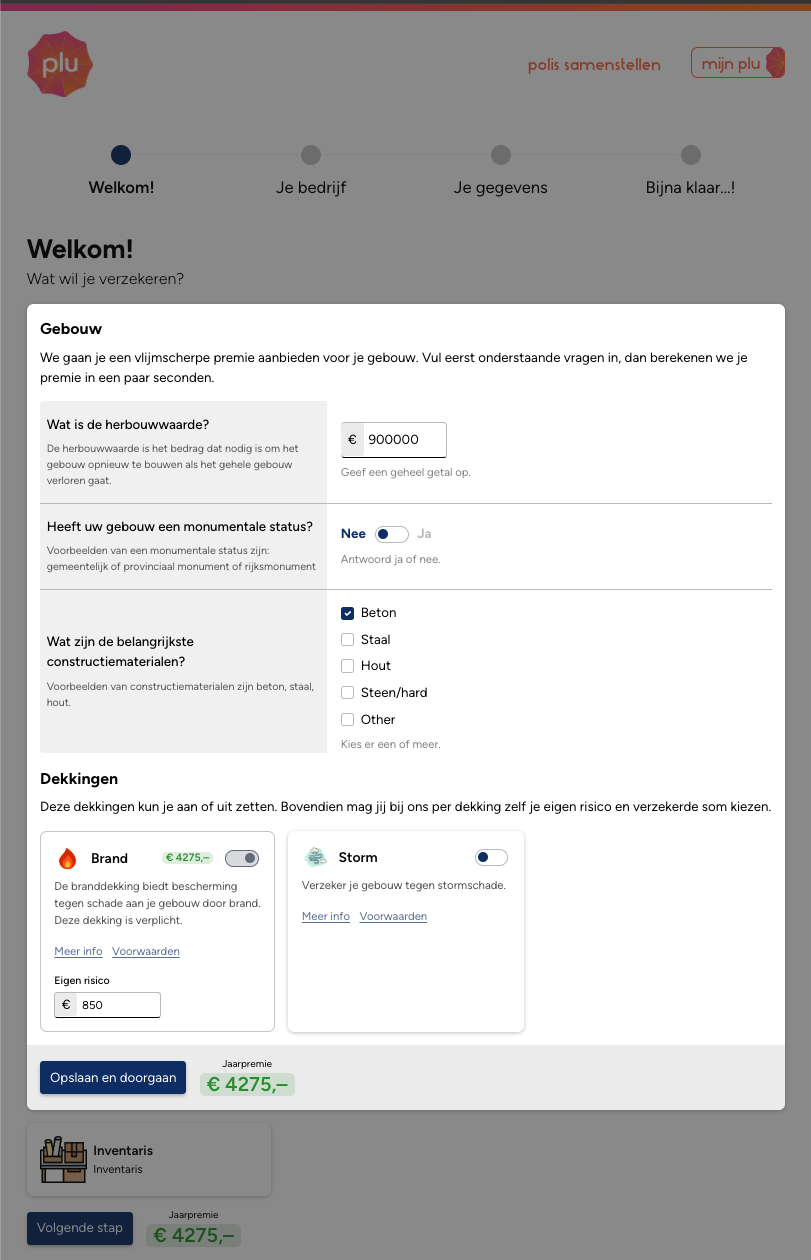Tick the Steen/hard checkbox
The image size is (811, 1260).
pyautogui.click(x=348, y=692)
